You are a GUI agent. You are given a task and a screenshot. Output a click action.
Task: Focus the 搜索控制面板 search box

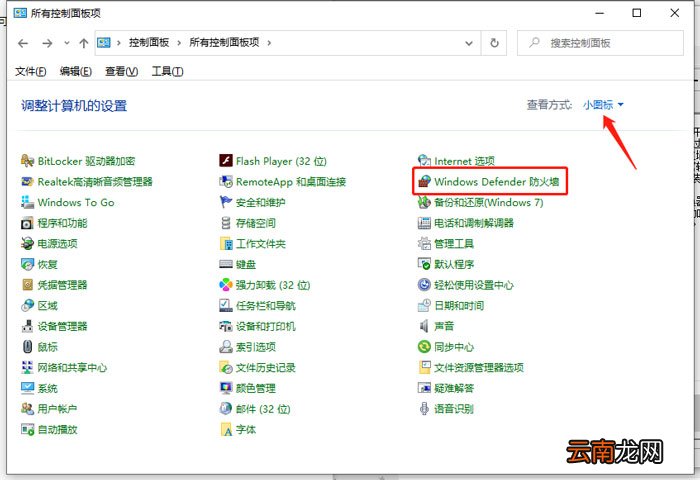(600, 43)
